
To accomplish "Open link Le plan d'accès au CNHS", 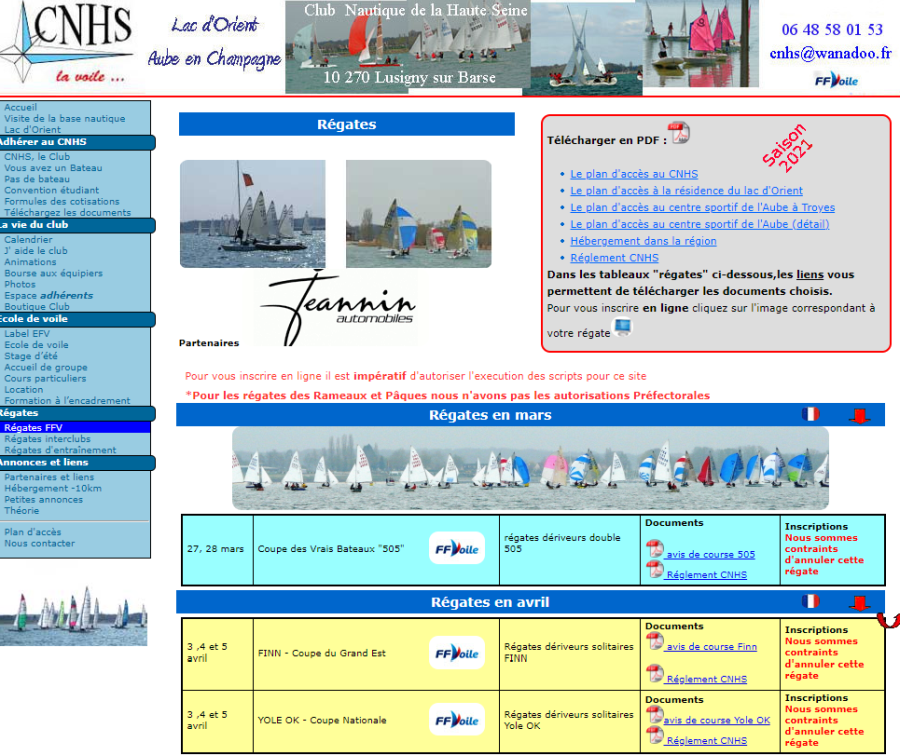I will pyautogui.click(x=634, y=174).
